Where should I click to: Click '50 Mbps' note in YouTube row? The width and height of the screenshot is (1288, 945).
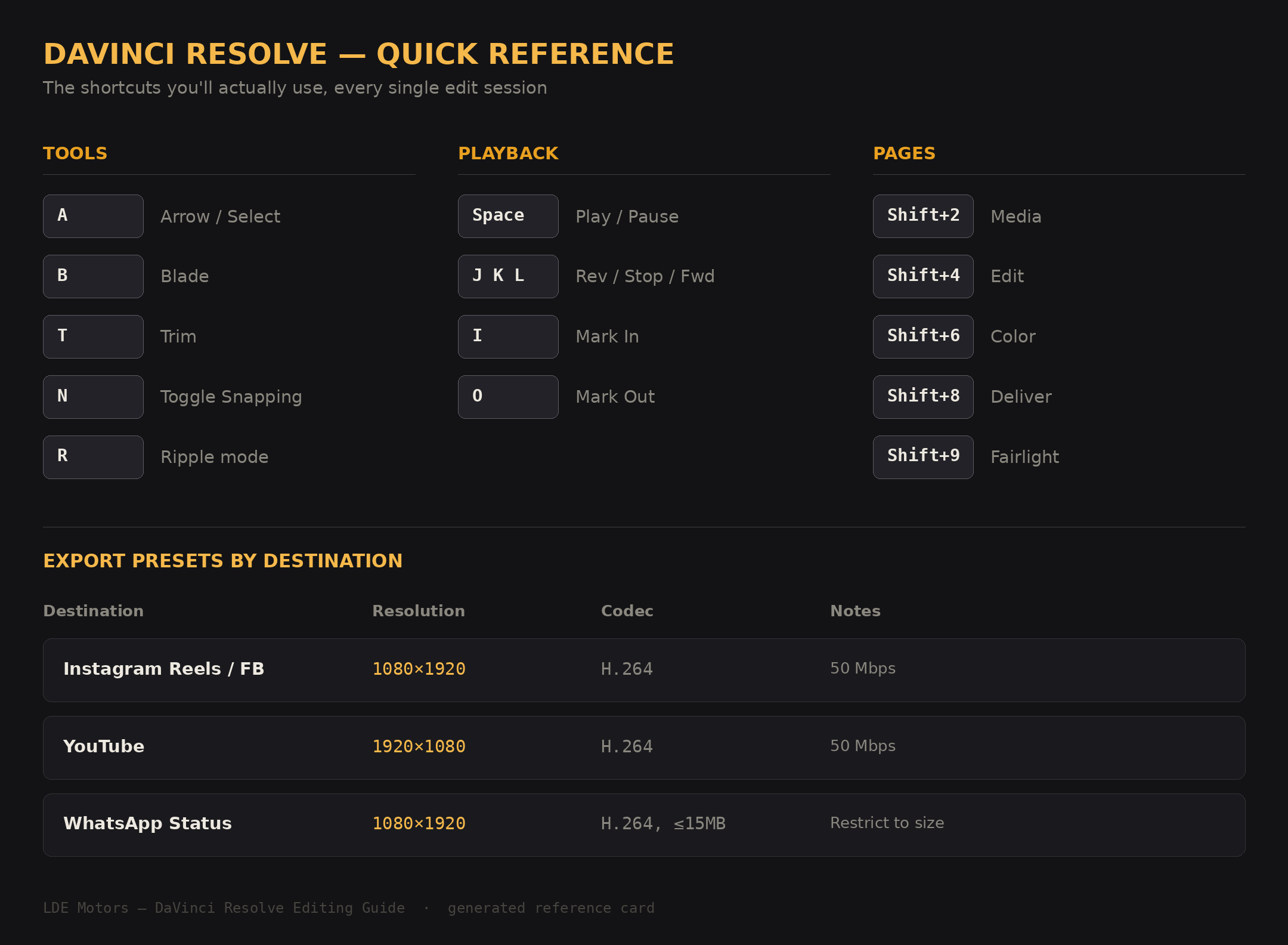[x=863, y=746]
